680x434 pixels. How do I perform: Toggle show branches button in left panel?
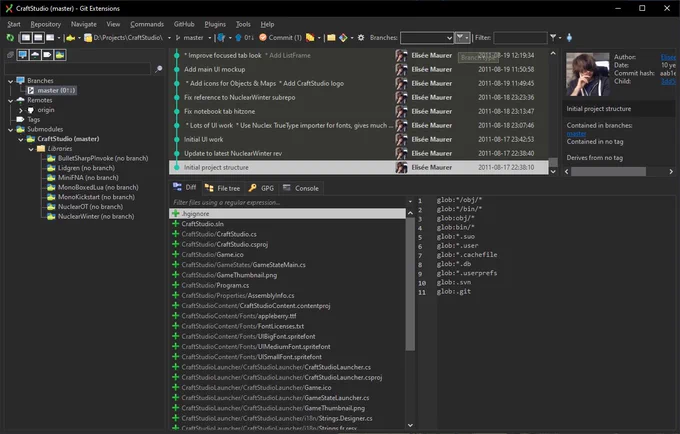[x=23, y=55]
